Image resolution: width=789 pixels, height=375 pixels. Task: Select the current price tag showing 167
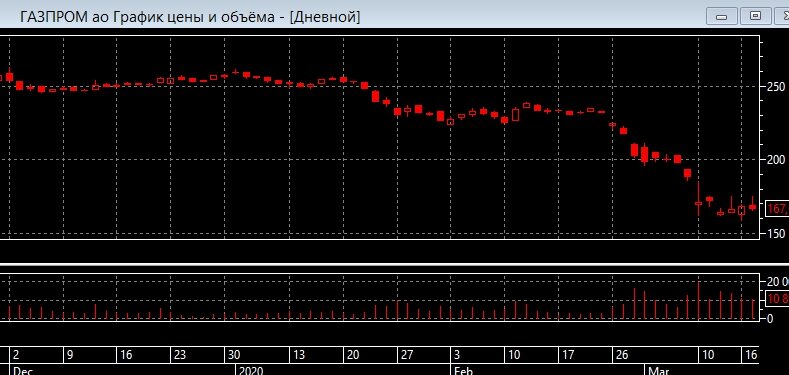tap(777, 208)
